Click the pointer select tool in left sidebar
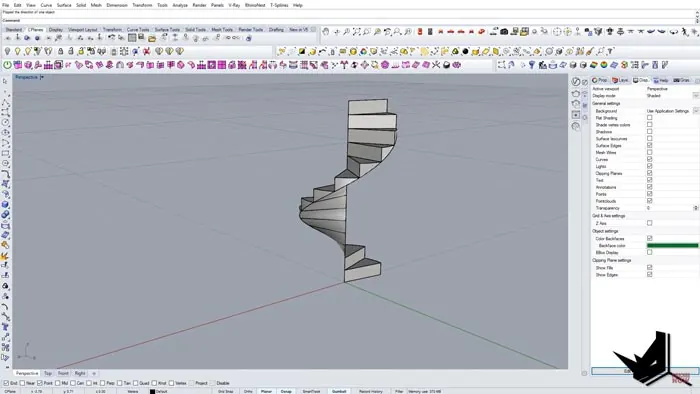Screen dimensions: 700x394 [x=5, y=82]
